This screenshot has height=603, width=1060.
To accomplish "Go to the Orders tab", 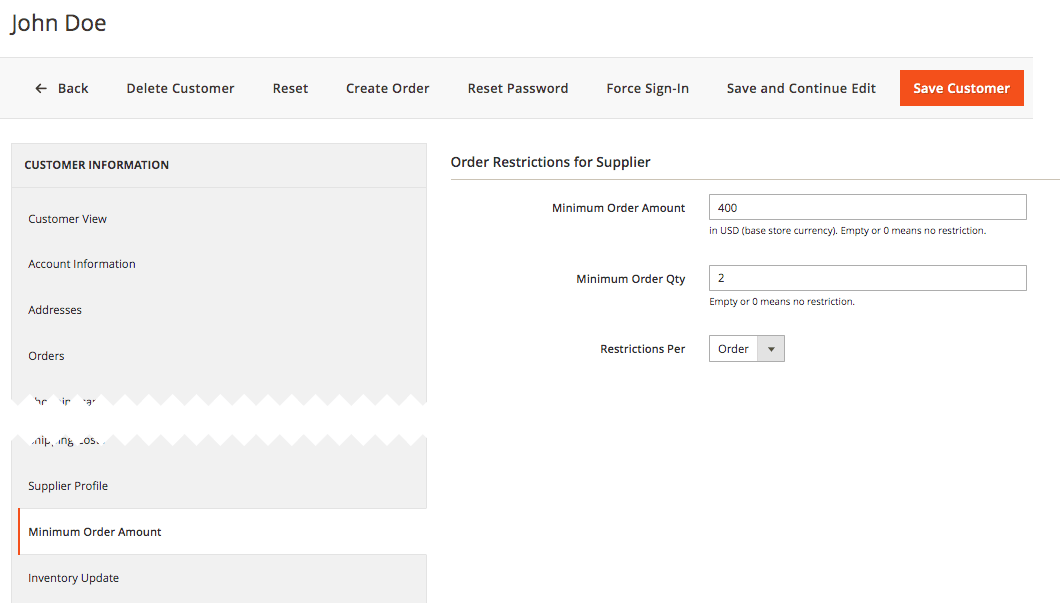I will point(46,356).
